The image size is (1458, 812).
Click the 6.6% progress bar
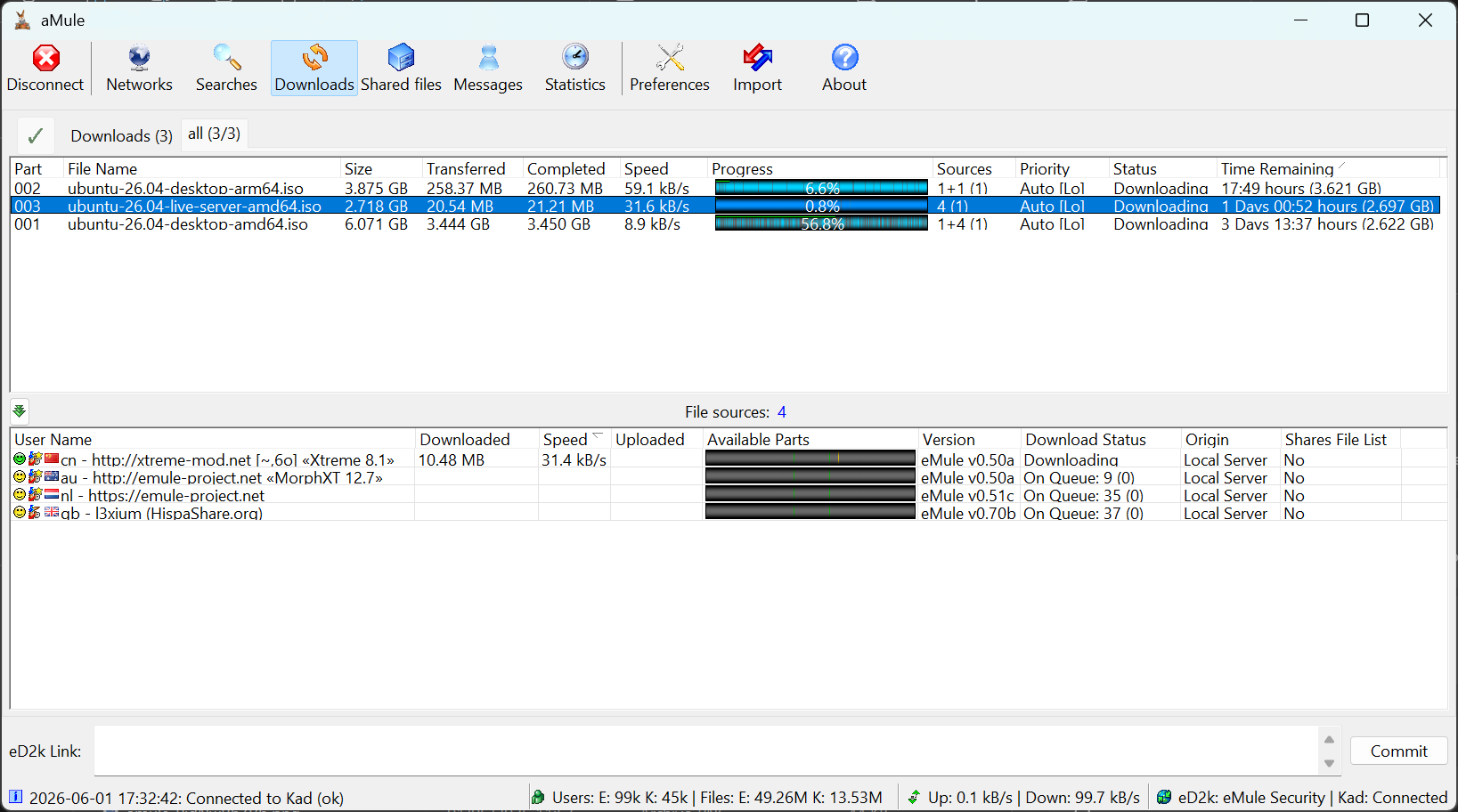(x=821, y=188)
